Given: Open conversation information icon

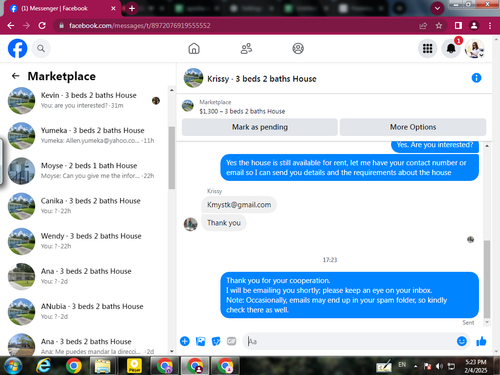Looking at the screenshot, I should (476, 78).
